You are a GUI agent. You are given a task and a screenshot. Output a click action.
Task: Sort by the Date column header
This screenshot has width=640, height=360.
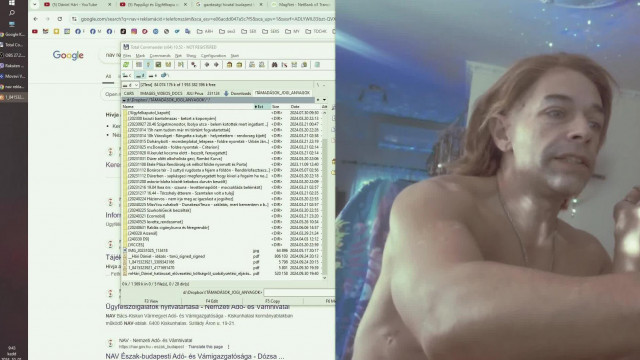pos(304,107)
